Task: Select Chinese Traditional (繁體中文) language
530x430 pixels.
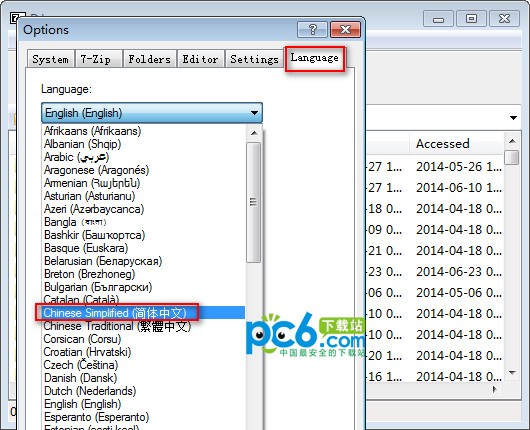Action: [144, 326]
